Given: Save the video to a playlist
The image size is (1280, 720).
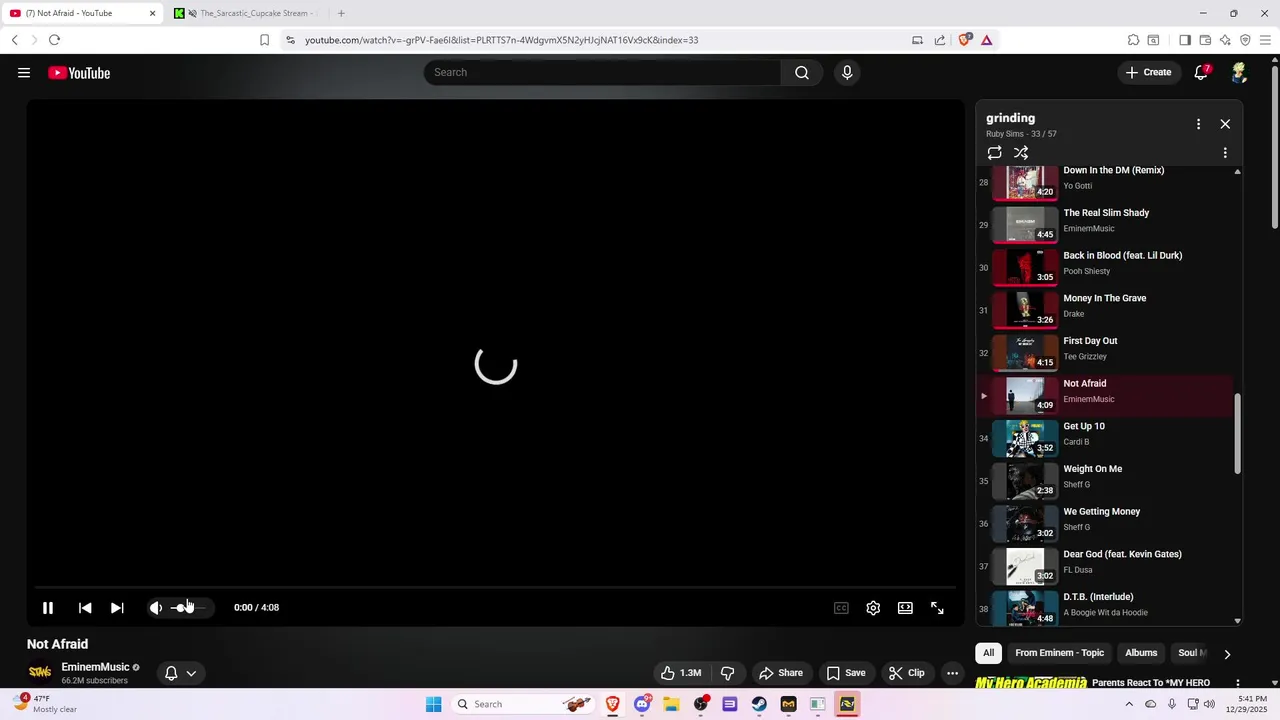Looking at the screenshot, I should click(x=846, y=673).
